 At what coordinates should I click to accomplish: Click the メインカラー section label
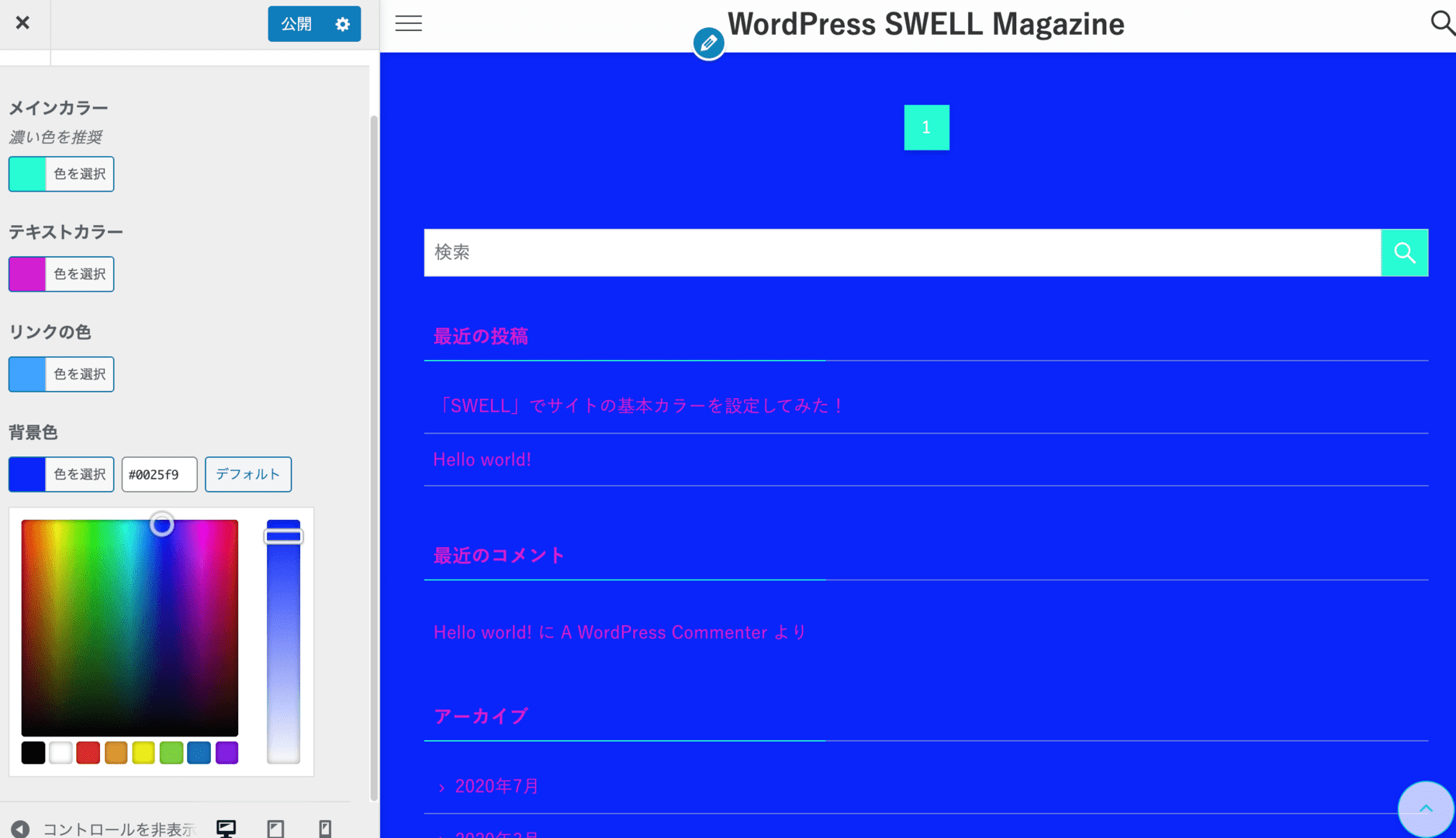(58, 108)
